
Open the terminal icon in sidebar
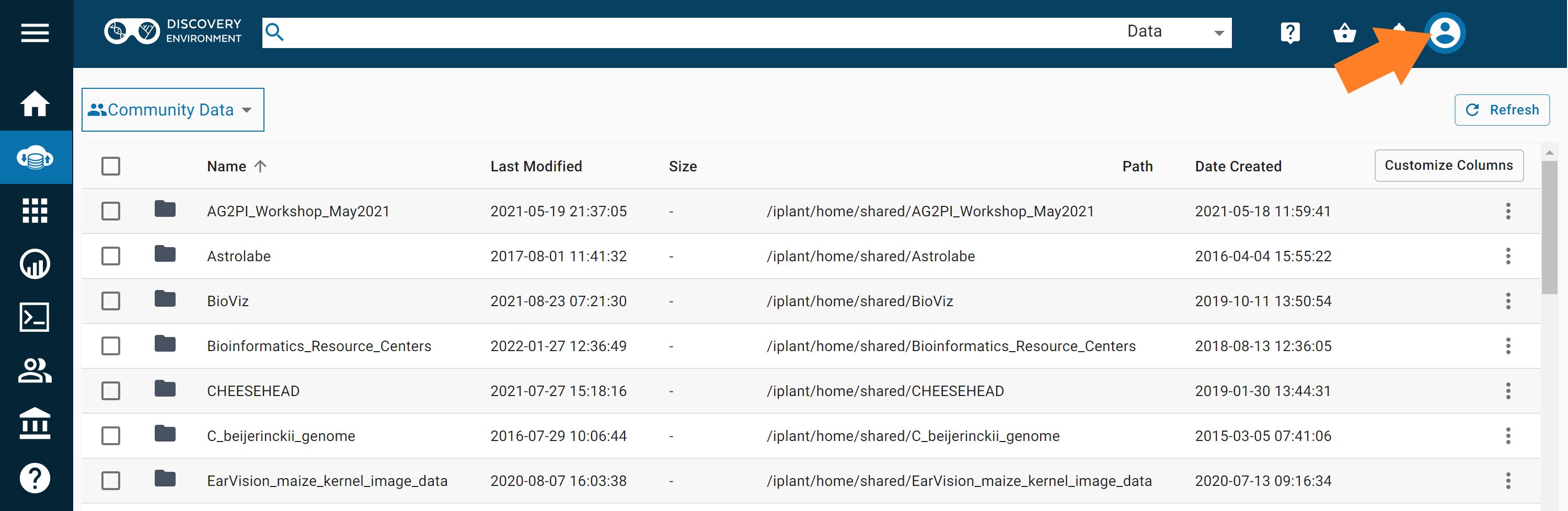(34, 317)
